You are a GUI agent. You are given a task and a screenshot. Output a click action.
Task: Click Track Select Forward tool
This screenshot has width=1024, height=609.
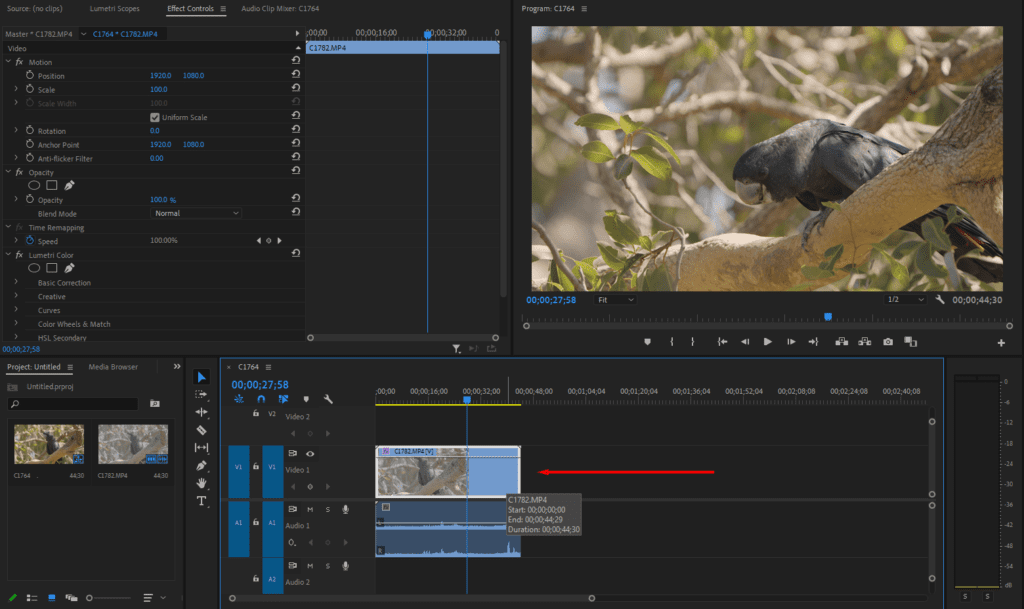coord(201,395)
